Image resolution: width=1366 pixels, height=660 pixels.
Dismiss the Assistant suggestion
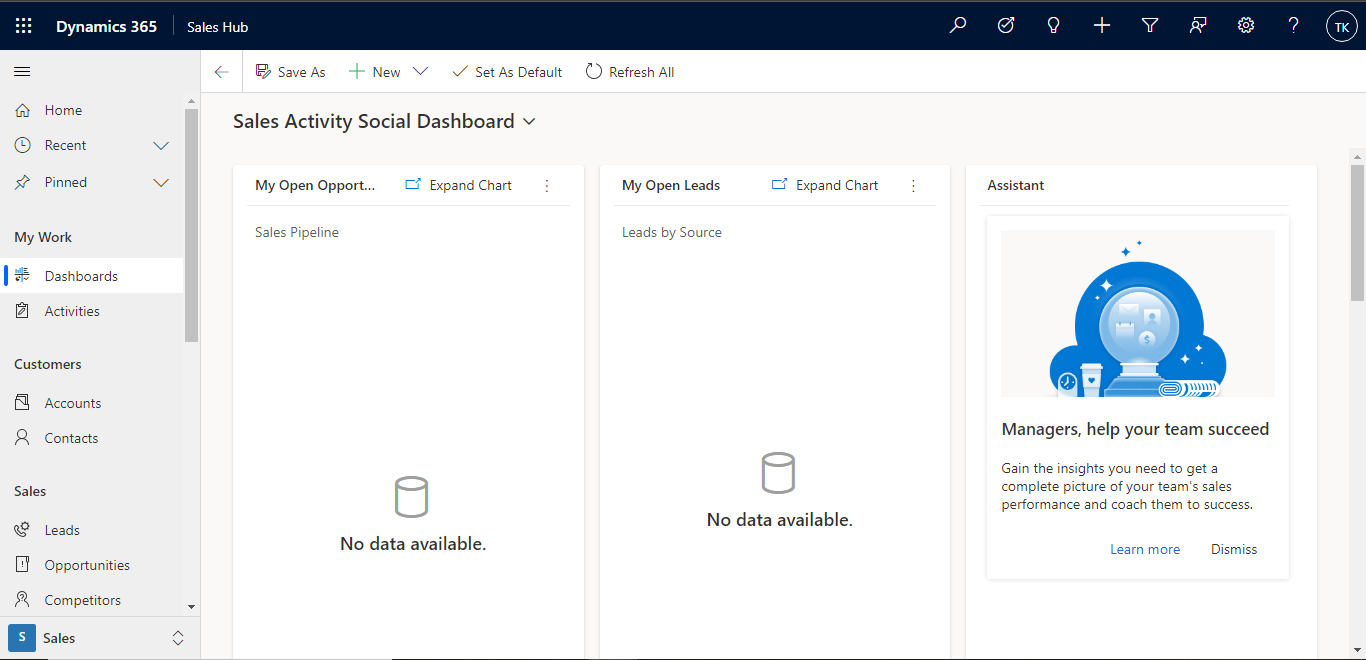point(1233,548)
